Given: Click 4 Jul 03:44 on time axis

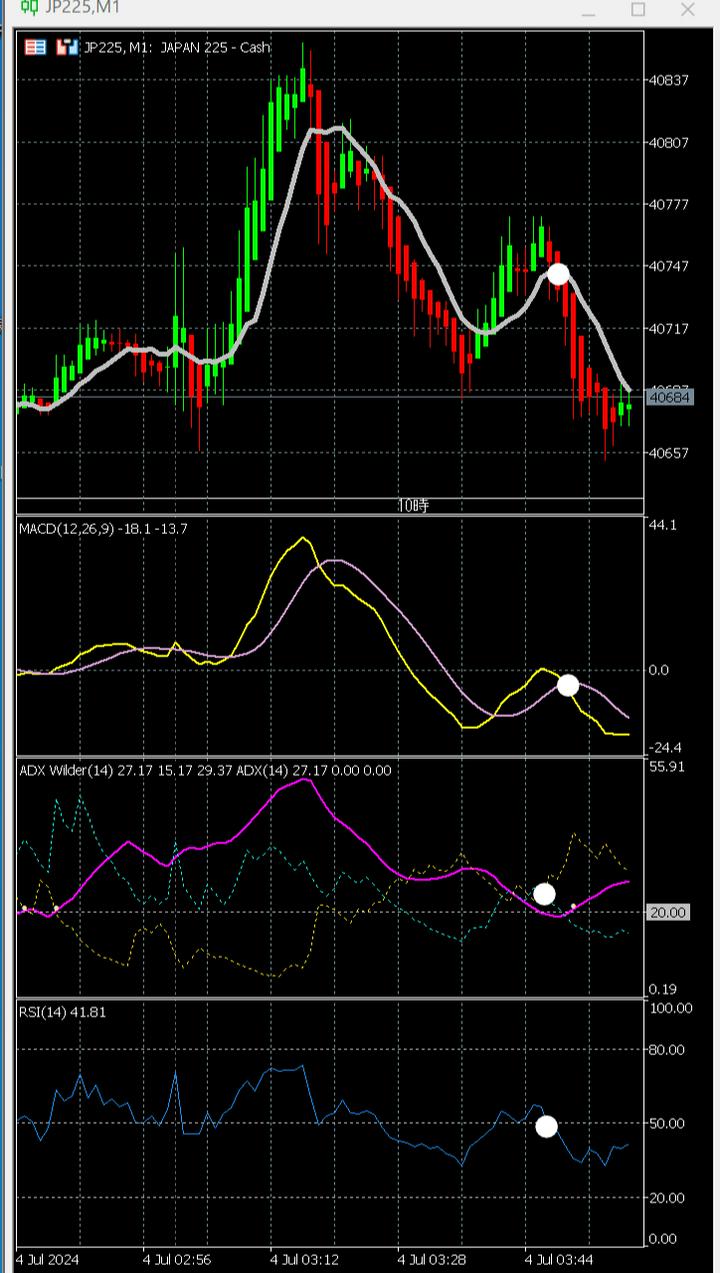Looking at the screenshot, I should [x=561, y=1256].
